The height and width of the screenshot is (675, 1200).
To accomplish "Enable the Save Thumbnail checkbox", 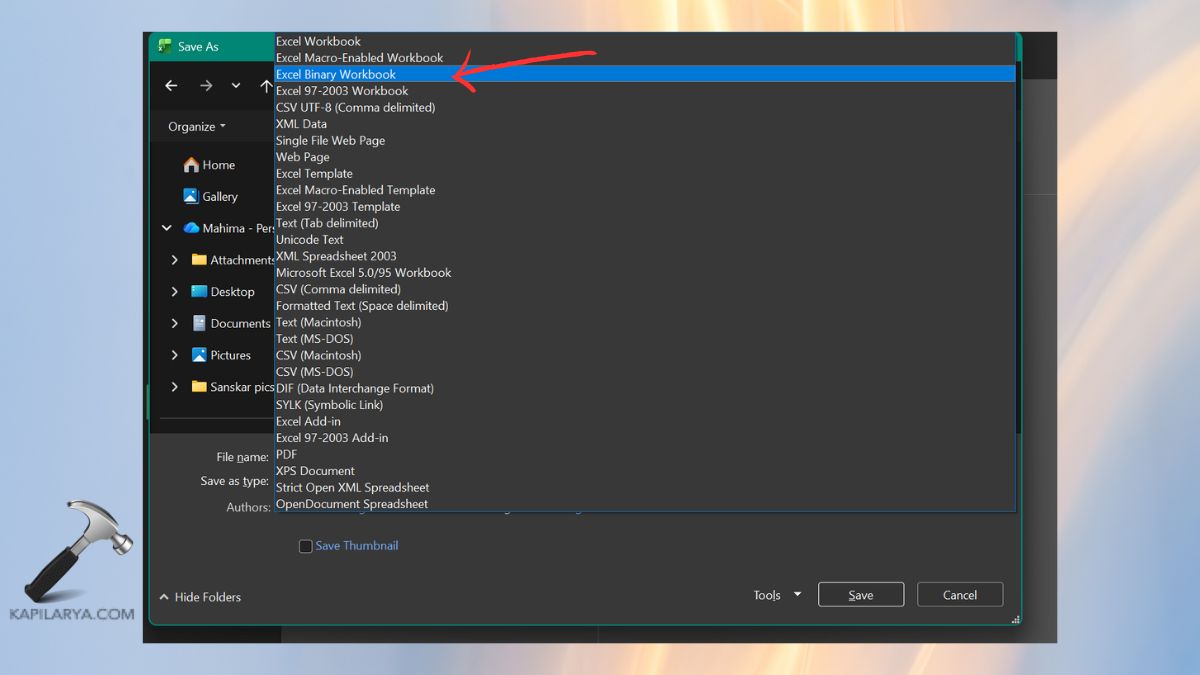I will [306, 546].
